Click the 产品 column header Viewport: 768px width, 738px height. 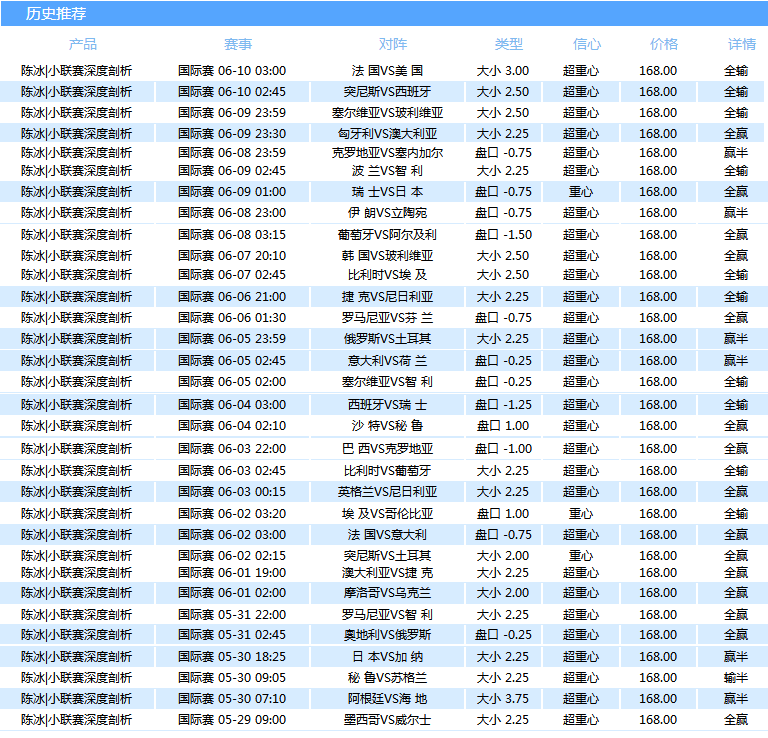[x=83, y=45]
